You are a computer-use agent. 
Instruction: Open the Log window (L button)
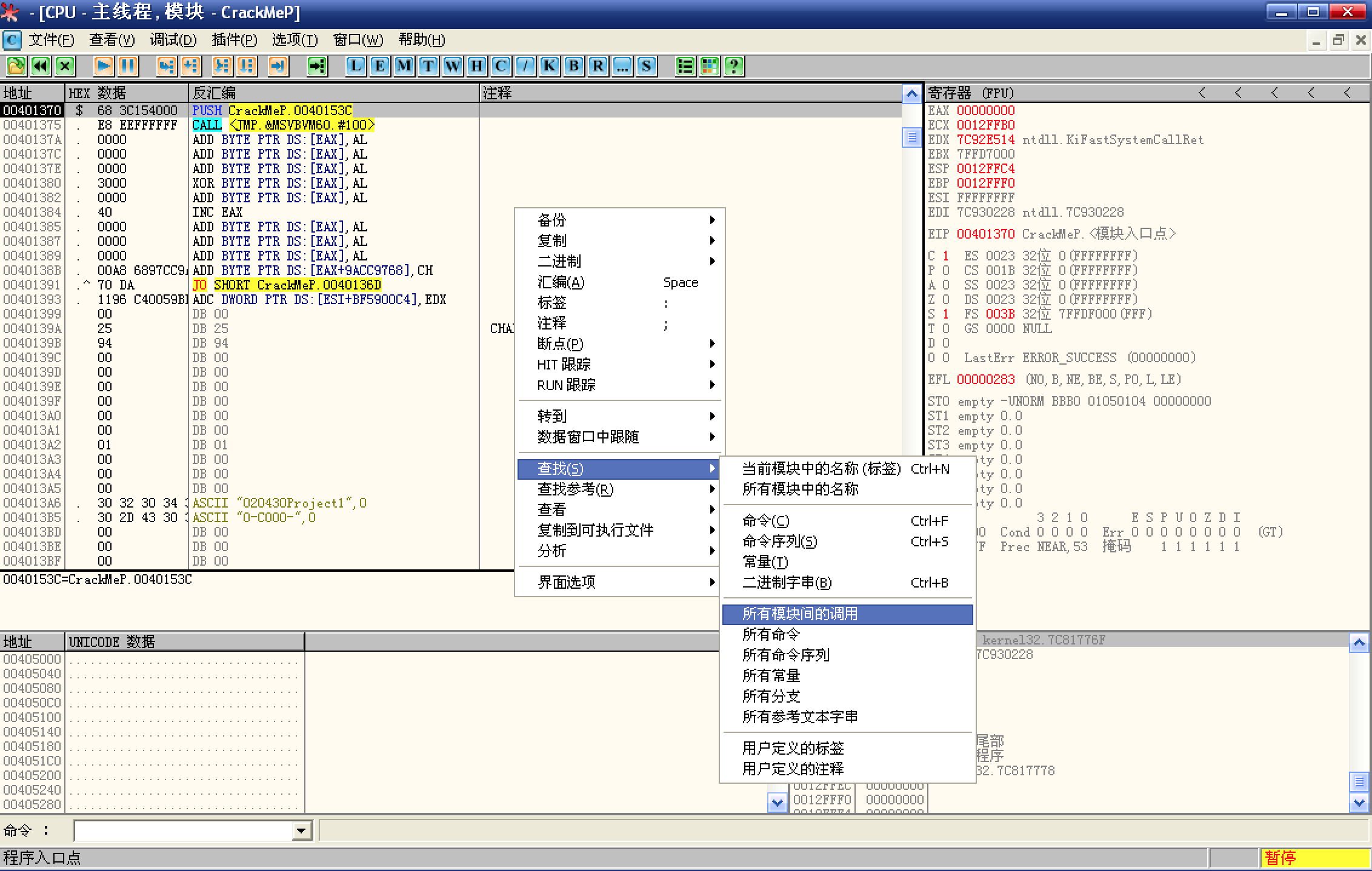click(356, 66)
